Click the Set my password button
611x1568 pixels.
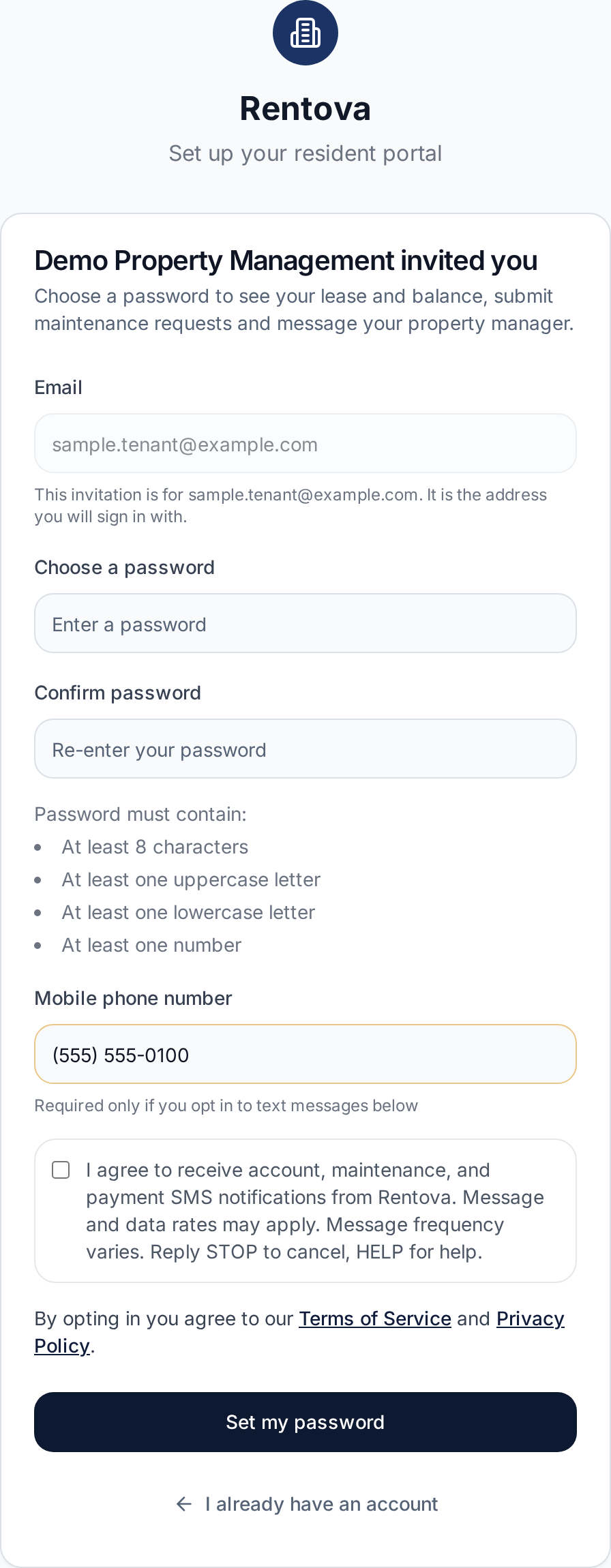tap(305, 1422)
